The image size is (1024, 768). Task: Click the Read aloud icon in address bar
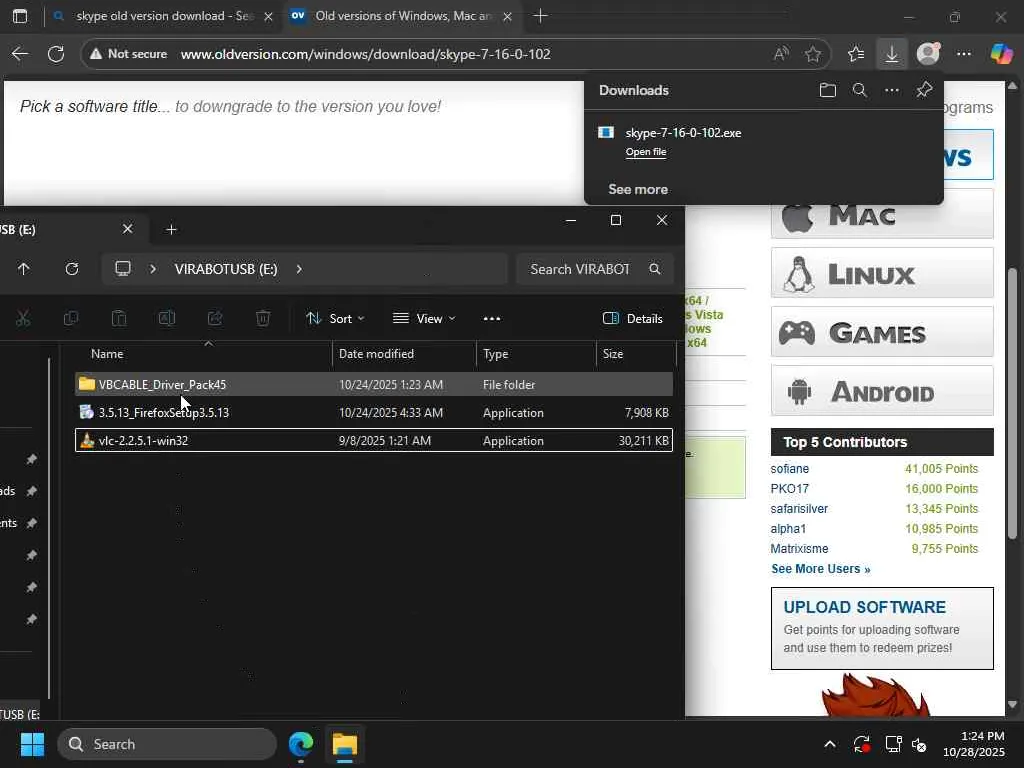[780, 54]
